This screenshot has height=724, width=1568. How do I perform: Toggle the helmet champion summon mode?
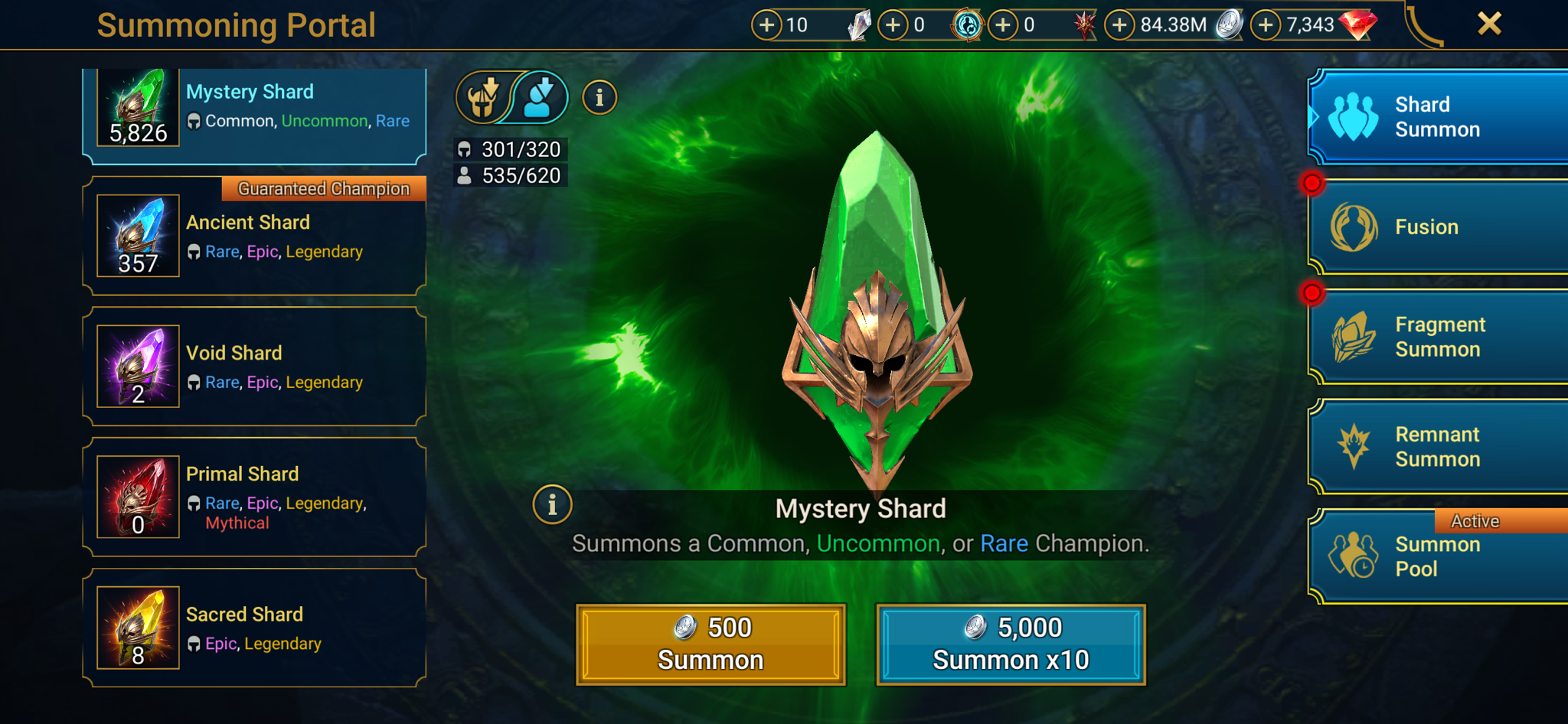tap(483, 97)
